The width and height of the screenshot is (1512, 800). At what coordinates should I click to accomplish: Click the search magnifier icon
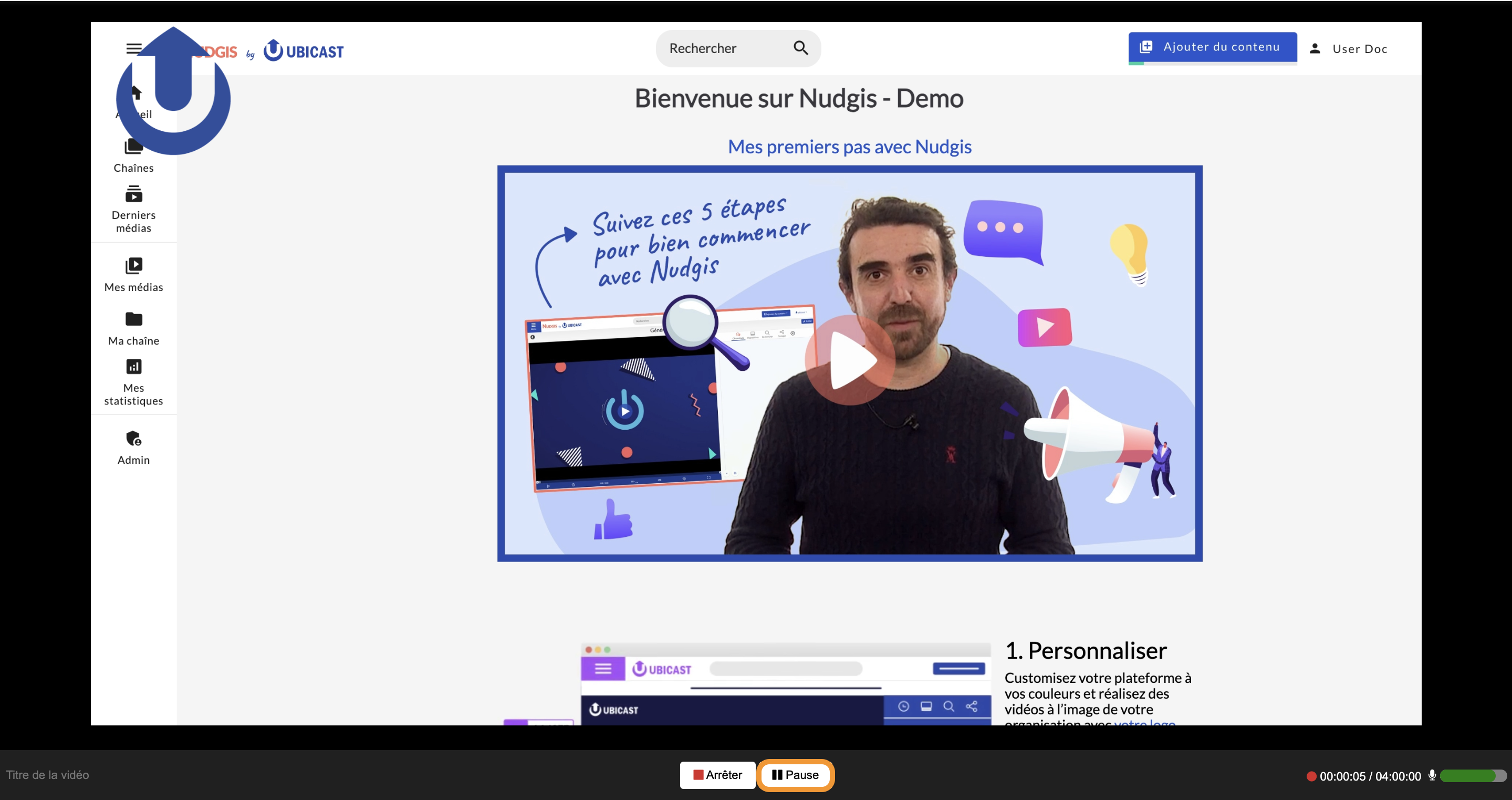pyautogui.click(x=801, y=48)
